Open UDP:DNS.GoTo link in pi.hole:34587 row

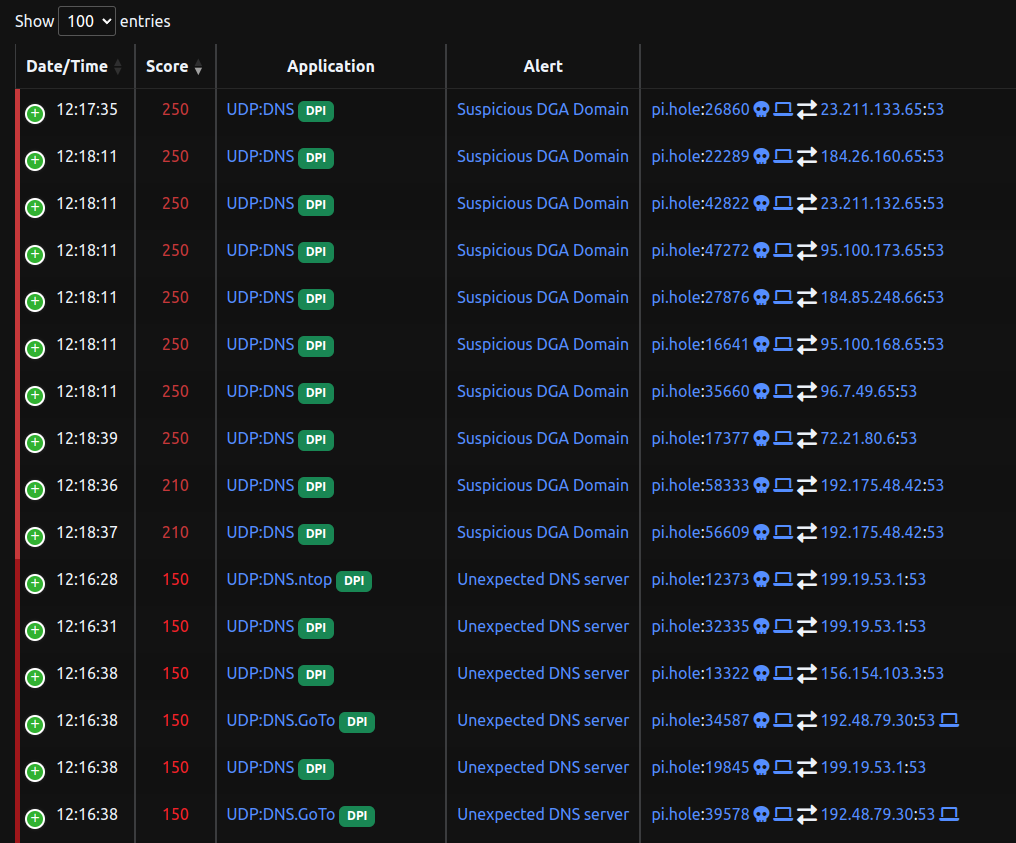pyautogui.click(x=281, y=720)
